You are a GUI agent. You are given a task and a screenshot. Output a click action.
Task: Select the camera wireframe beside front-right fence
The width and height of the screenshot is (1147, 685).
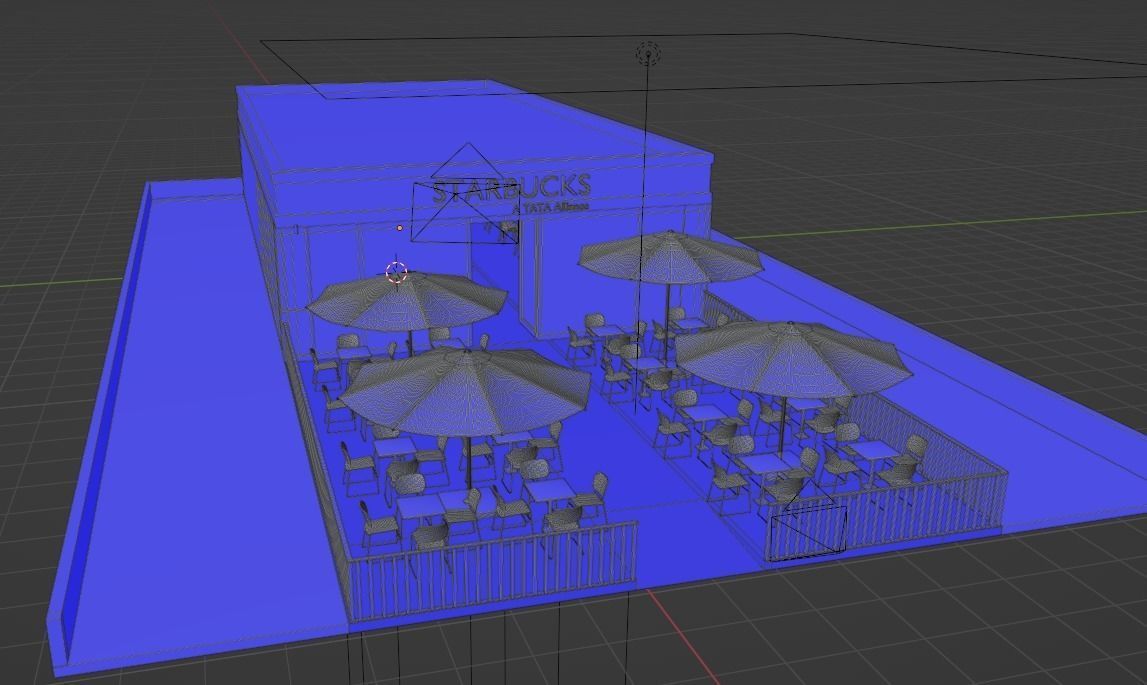[808, 520]
